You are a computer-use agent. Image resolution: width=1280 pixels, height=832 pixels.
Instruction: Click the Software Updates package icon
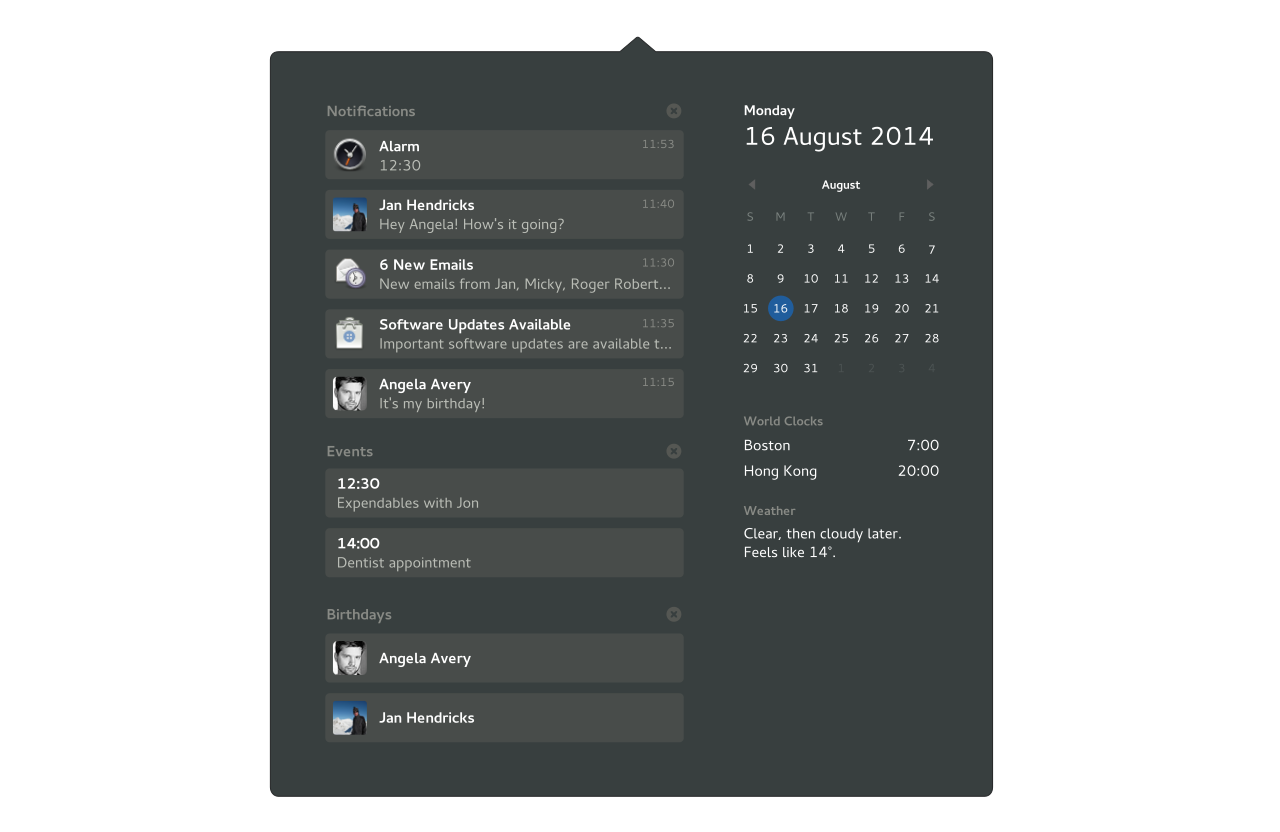(350, 334)
